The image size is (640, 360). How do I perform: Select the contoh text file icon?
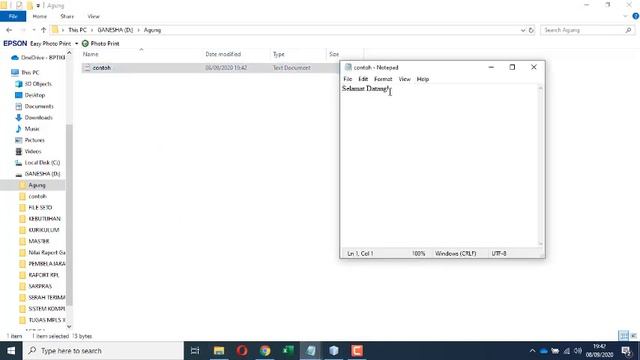87,68
